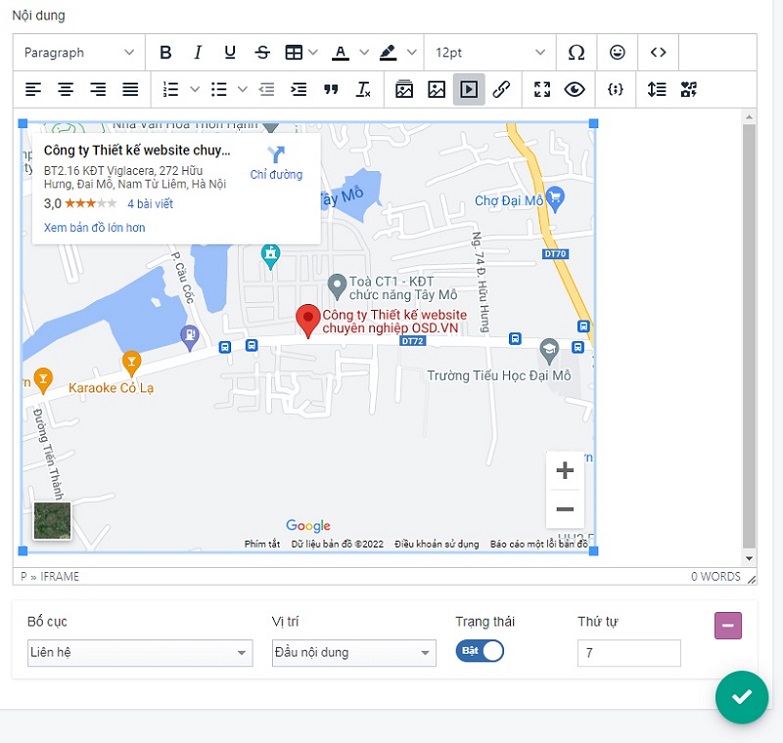Switch off the Trạng thái toggle
Viewport: 783px width, 743px height.
pos(480,651)
